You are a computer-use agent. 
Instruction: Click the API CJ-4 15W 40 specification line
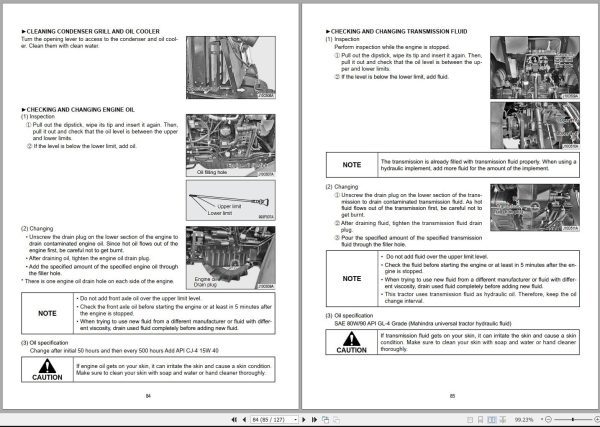tap(124, 350)
